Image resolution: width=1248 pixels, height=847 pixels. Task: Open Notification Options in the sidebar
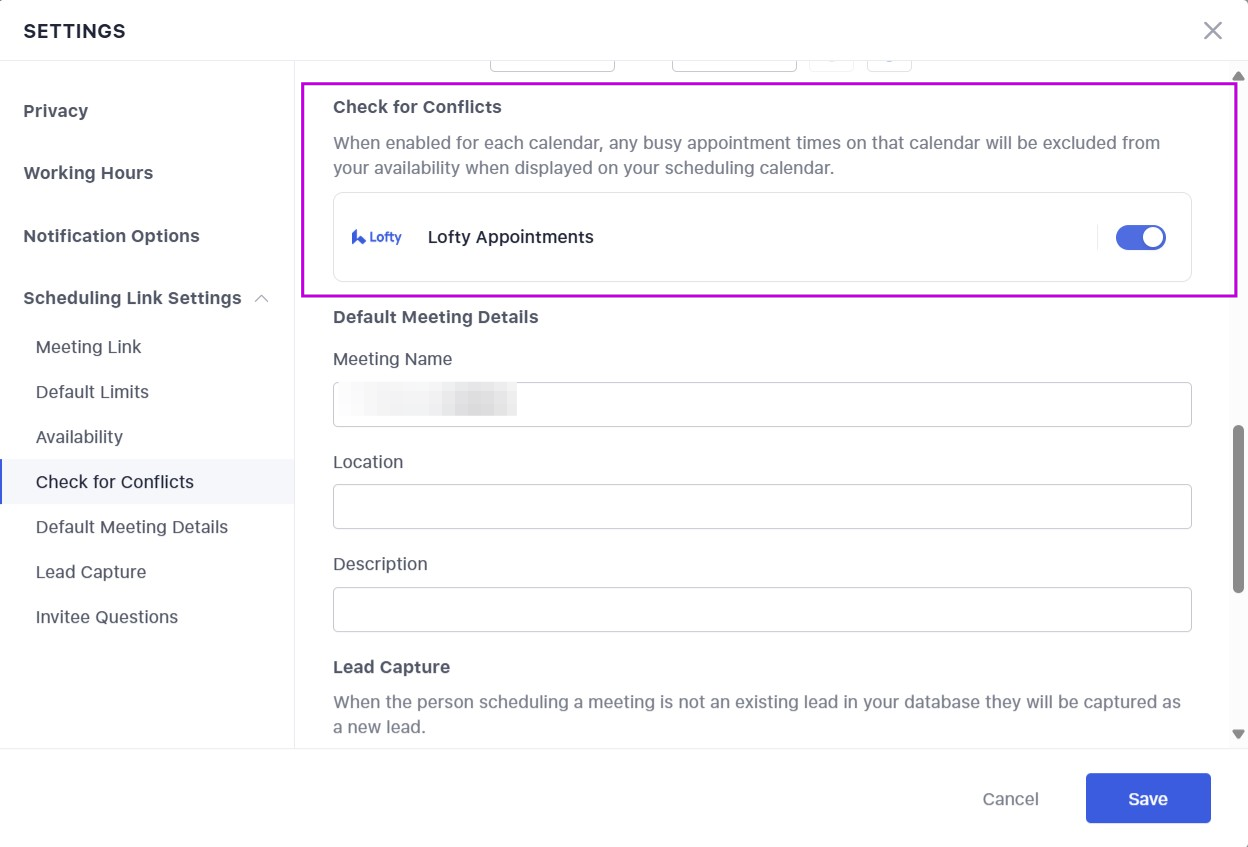(x=111, y=236)
